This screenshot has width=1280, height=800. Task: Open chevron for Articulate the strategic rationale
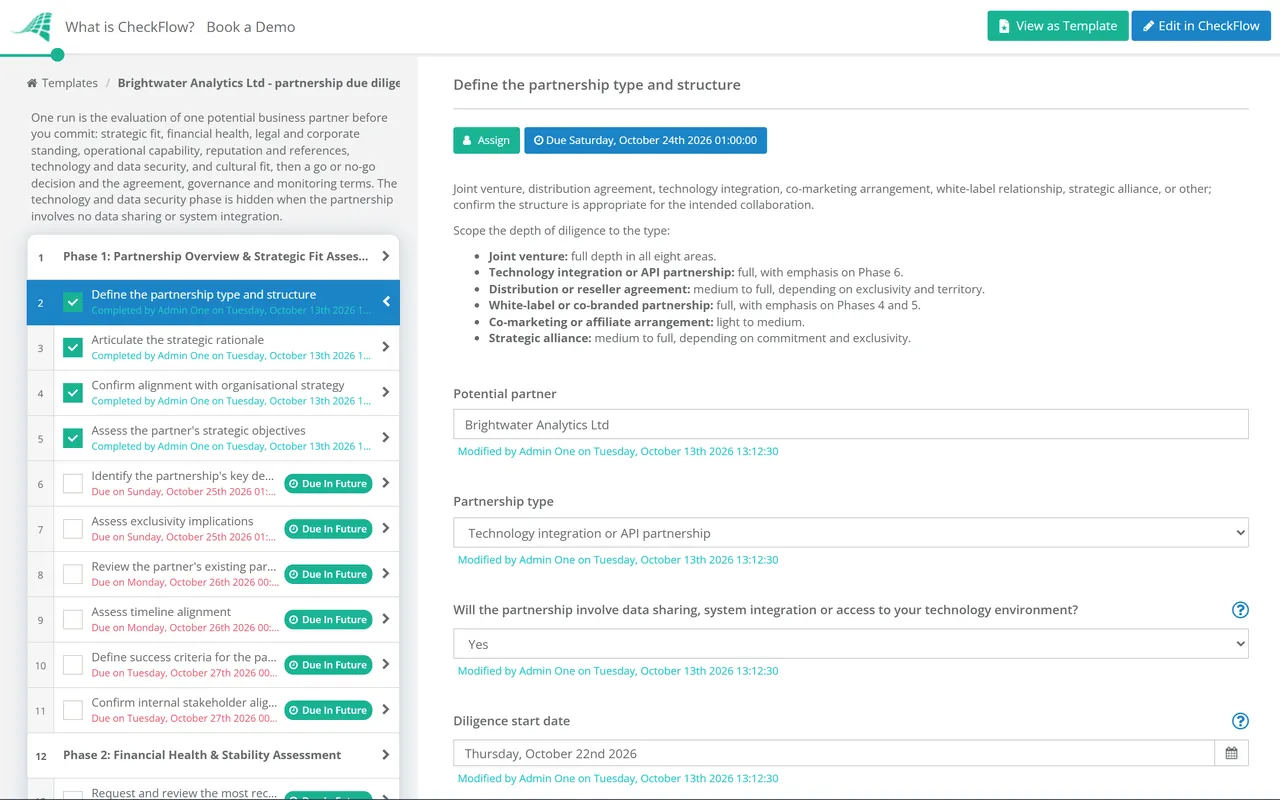[386, 347]
